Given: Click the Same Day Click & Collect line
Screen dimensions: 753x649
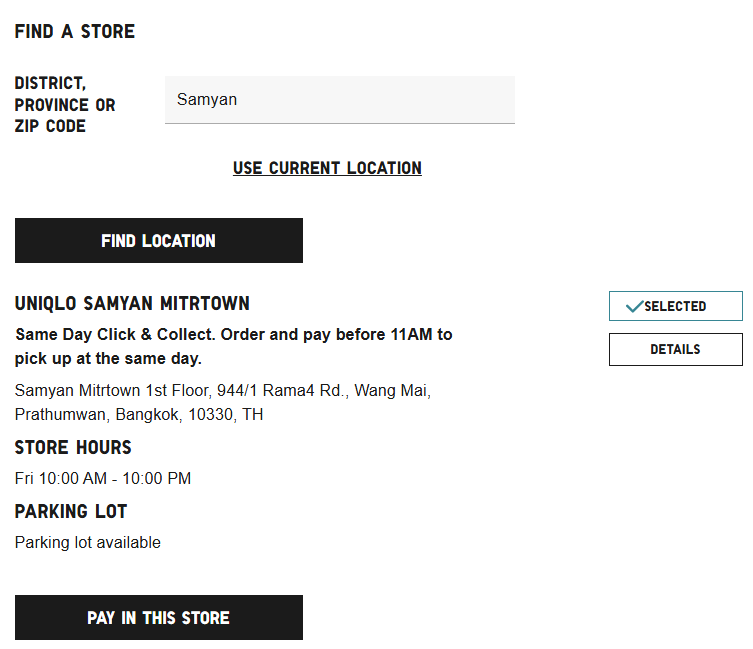Looking at the screenshot, I should pyautogui.click(x=233, y=334).
